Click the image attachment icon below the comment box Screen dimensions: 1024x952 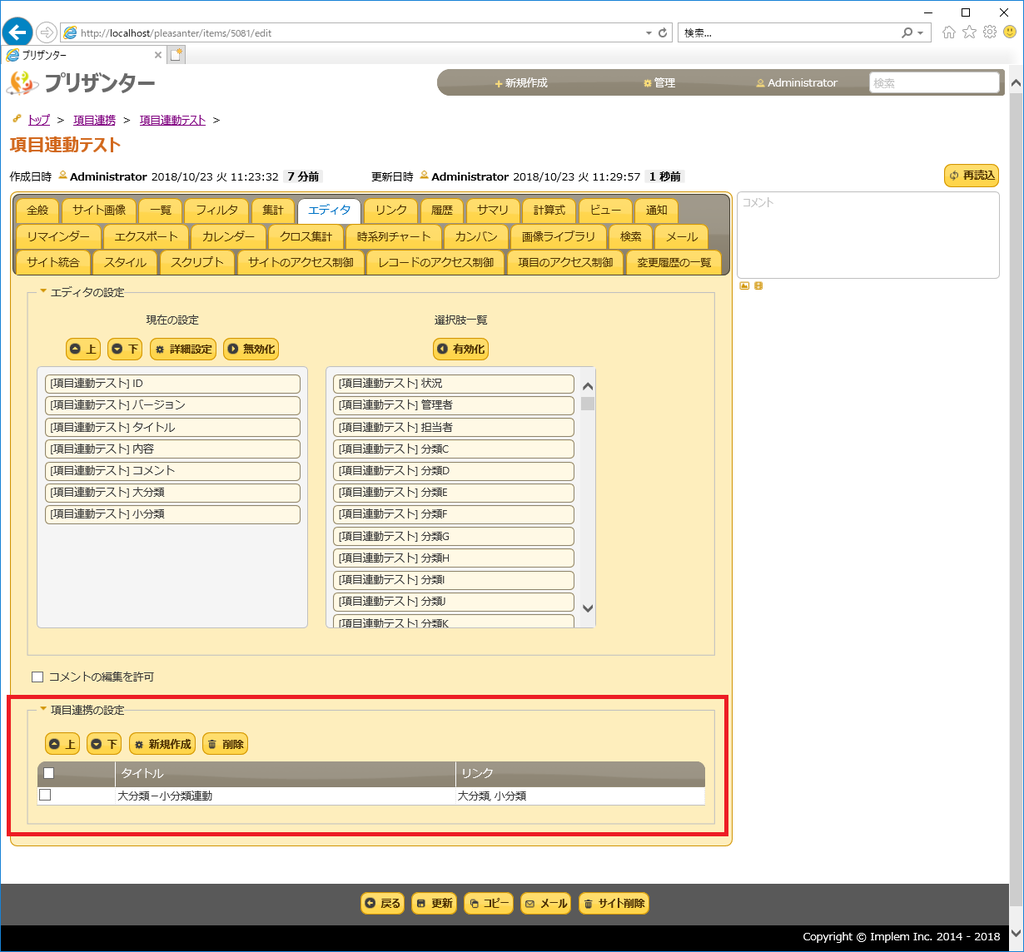(744, 285)
